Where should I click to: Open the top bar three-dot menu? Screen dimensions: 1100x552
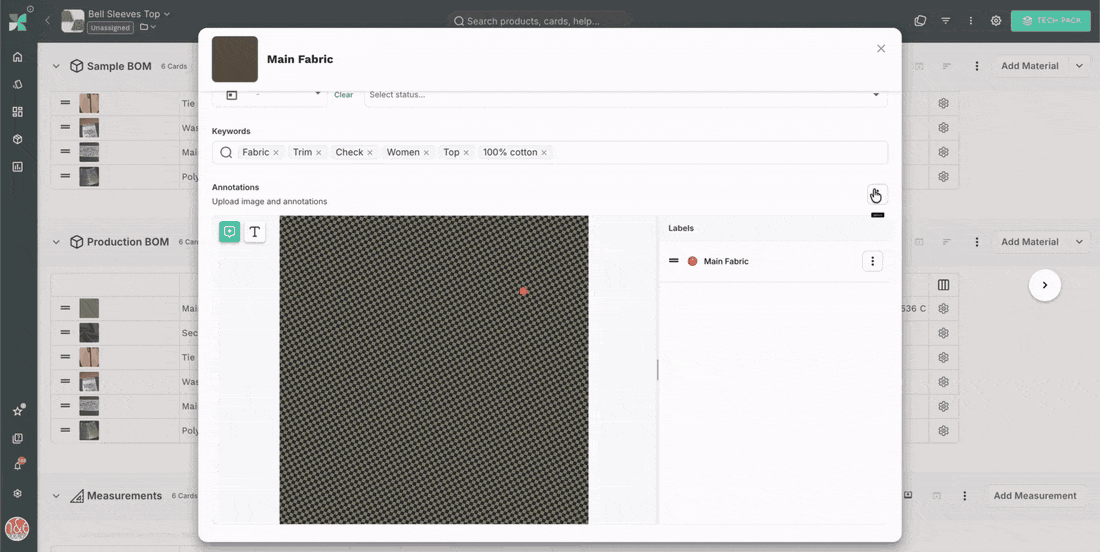[x=971, y=20]
